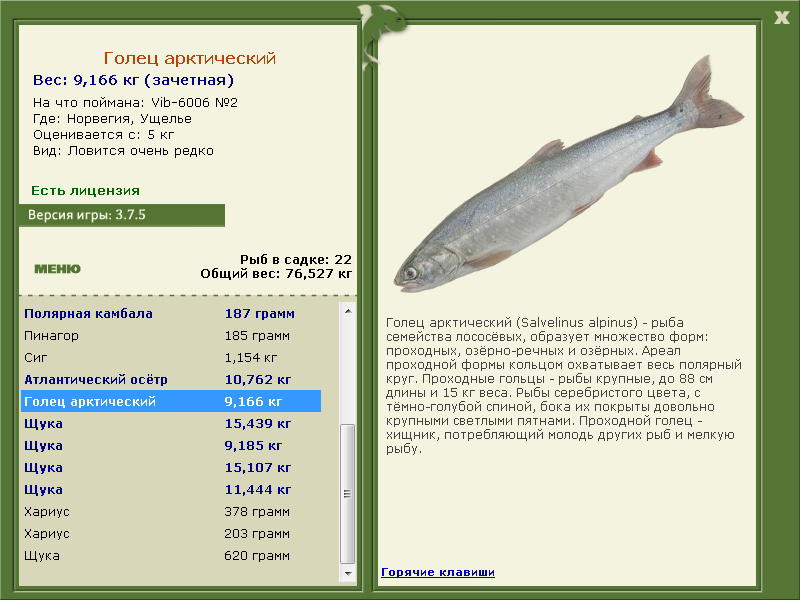Click the Голец арктический title heading
800x600 pixels.
[x=189, y=58]
